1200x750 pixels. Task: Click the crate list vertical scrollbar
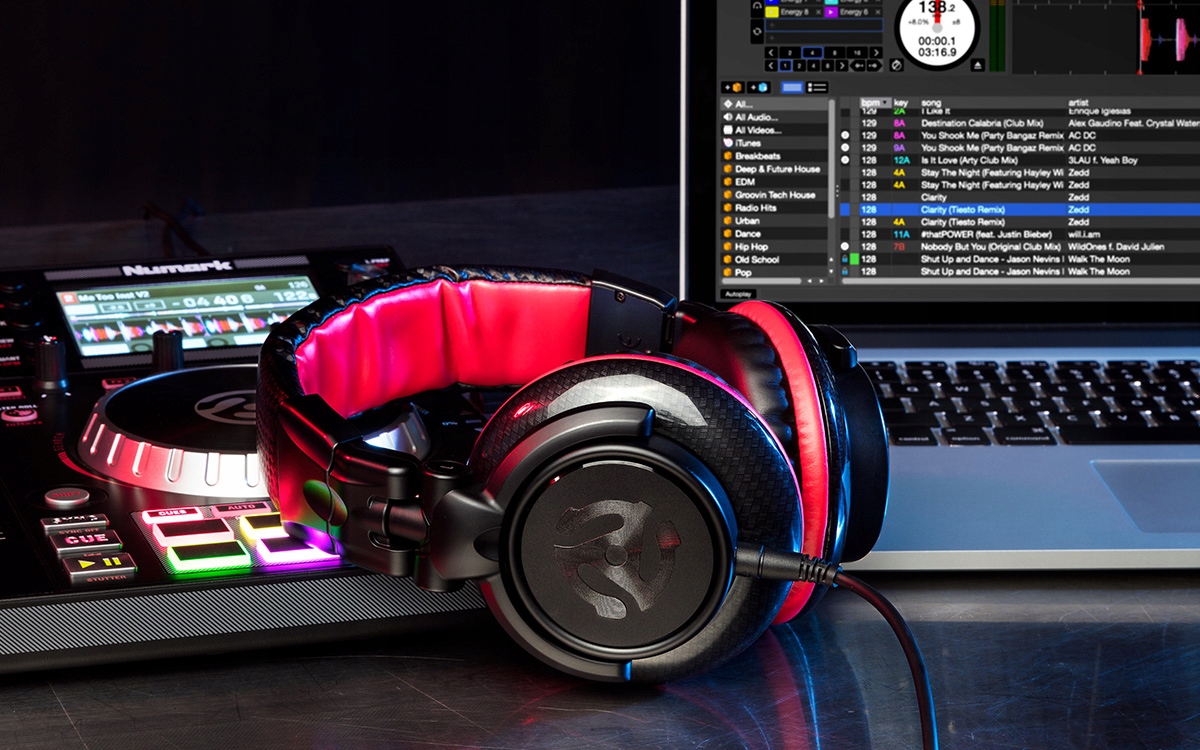click(833, 158)
